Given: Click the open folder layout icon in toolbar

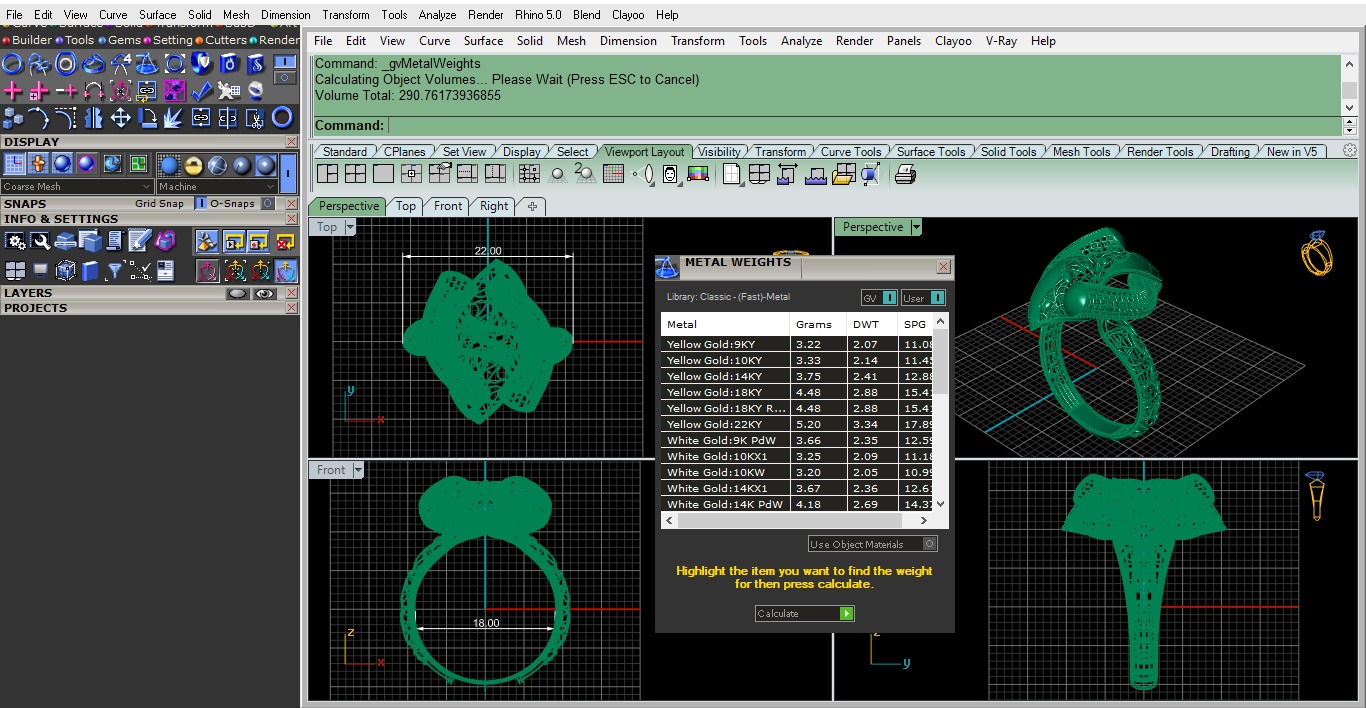Looking at the screenshot, I should click(x=842, y=174).
